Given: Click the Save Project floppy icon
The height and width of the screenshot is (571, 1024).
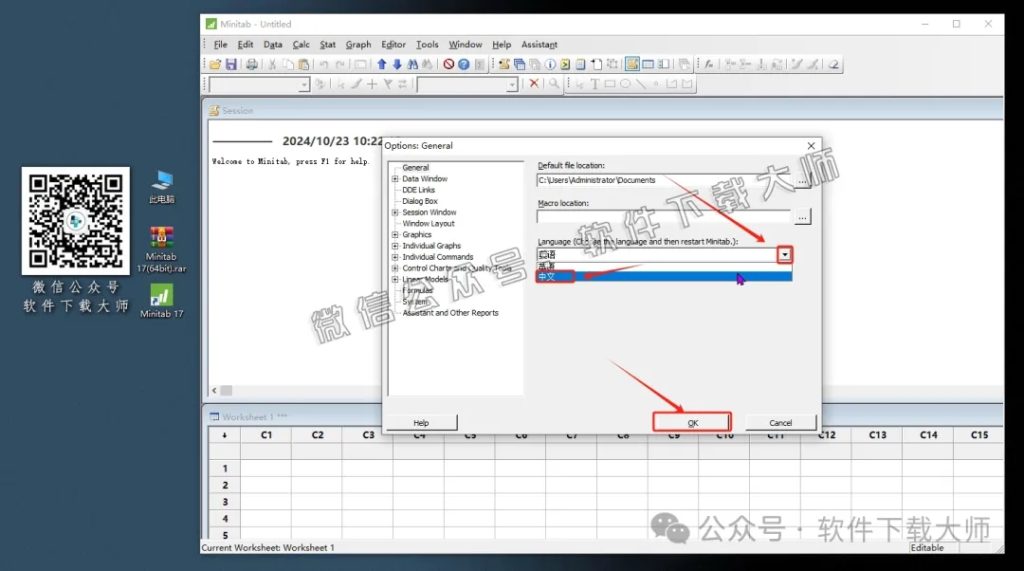Looking at the screenshot, I should pyautogui.click(x=231, y=64).
